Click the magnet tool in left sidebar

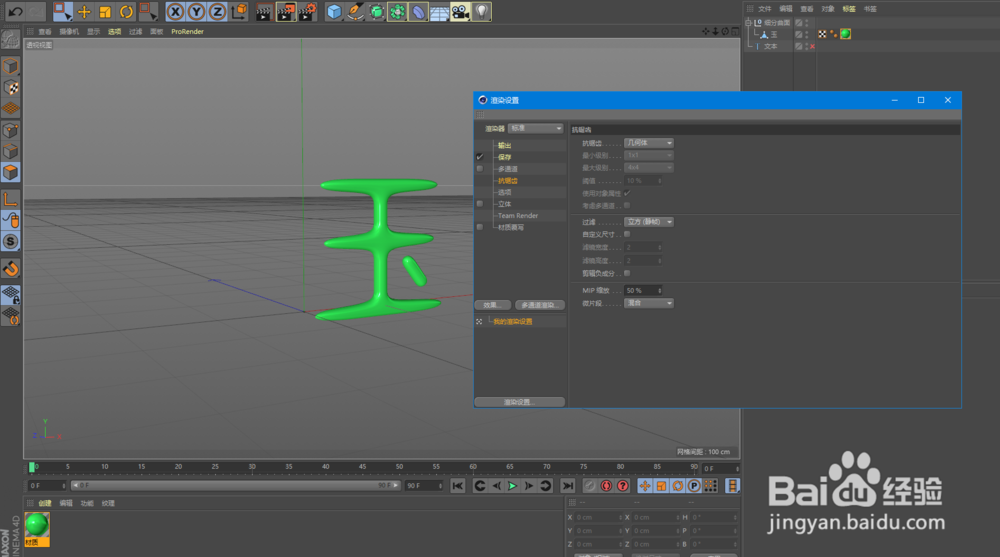(x=10, y=269)
